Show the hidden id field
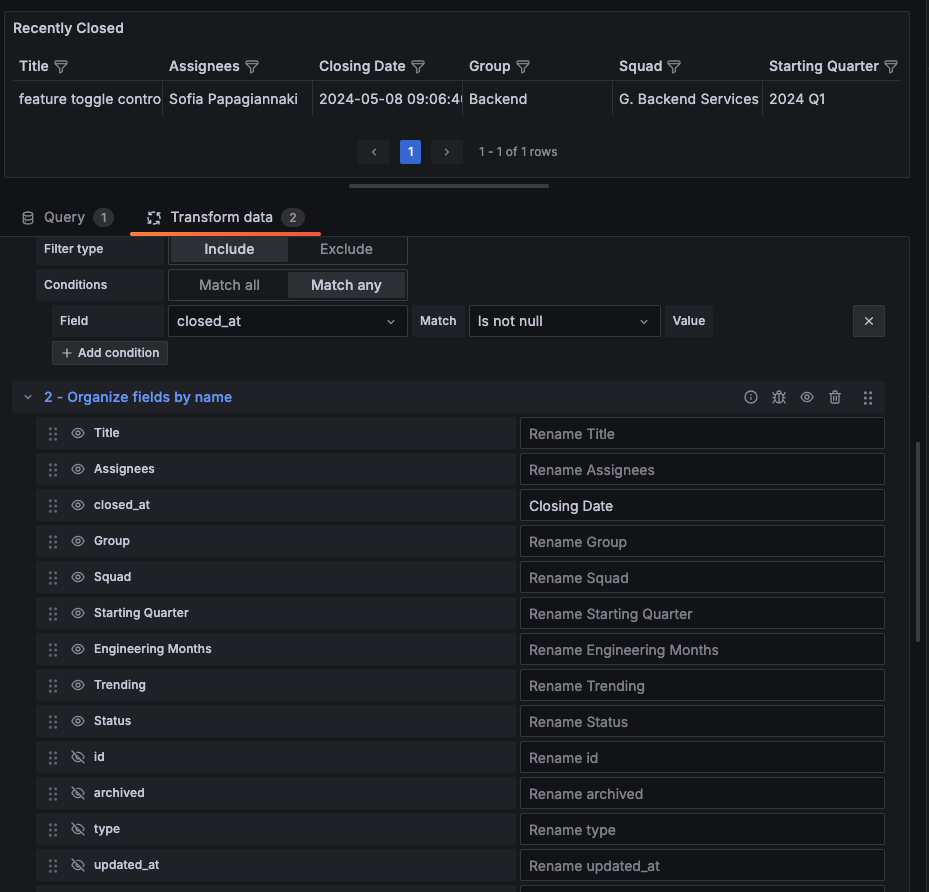The width and height of the screenshot is (929, 892). coord(78,757)
